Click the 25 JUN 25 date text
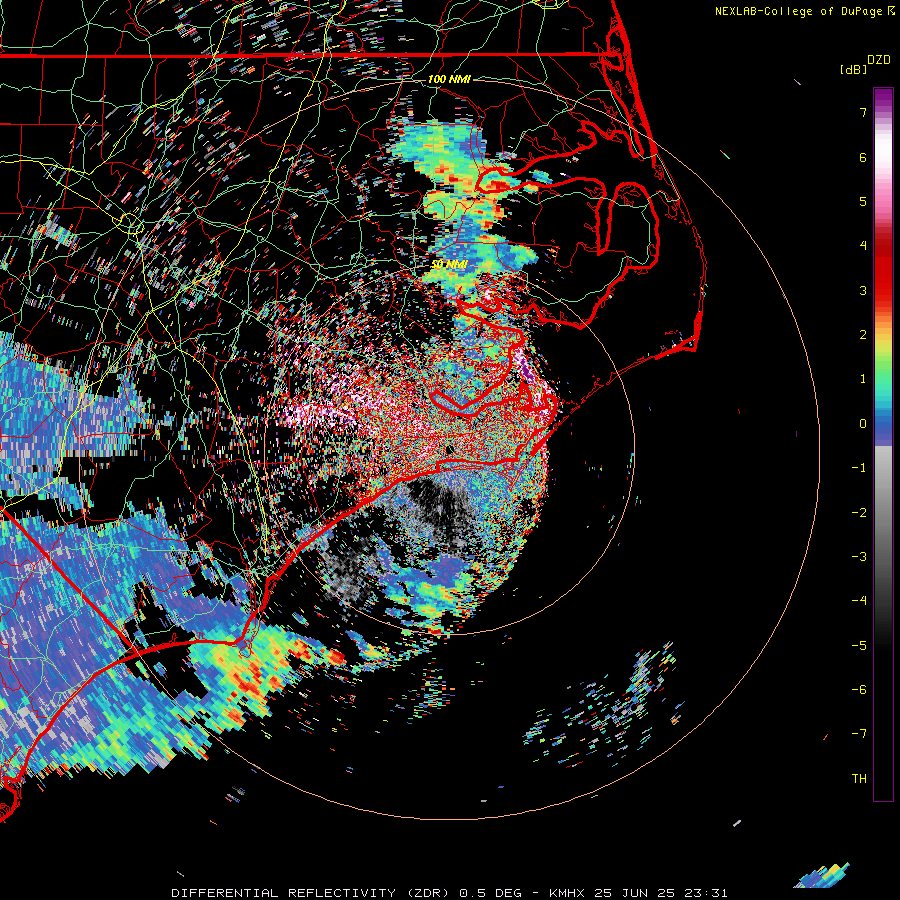 point(634,893)
